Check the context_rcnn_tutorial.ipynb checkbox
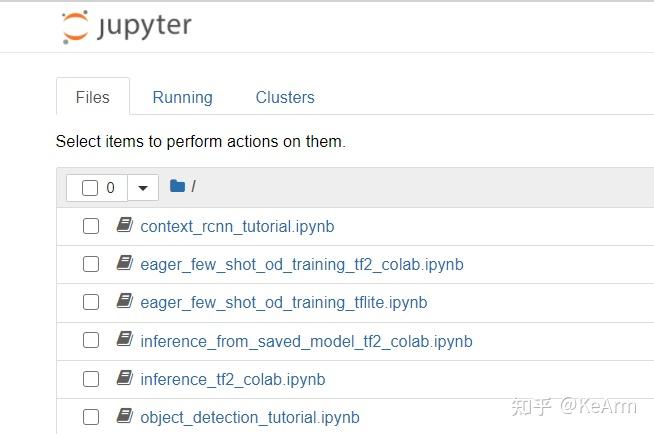Image resolution: width=654 pixels, height=434 pixels. coord(91,226)
